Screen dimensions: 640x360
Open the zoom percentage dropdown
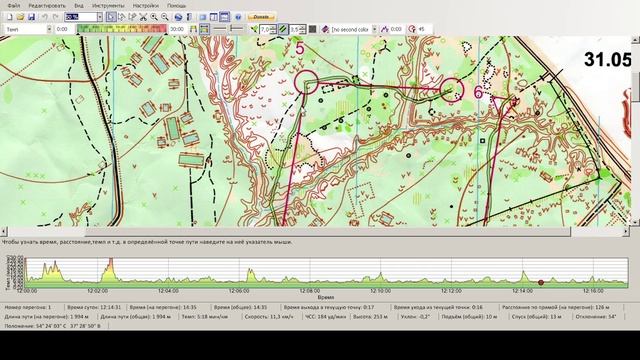click(100, 17)
